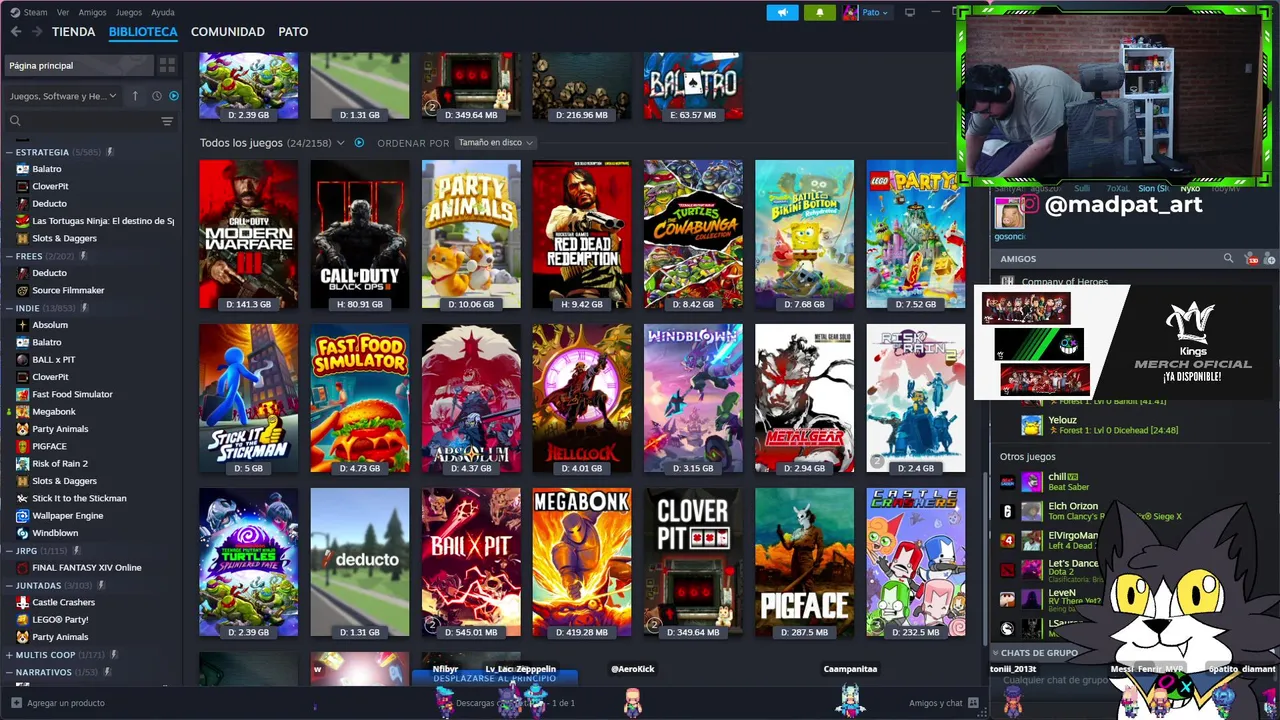Open Fast Food Simulator cover
Screen dimensions: 1280x720
click(360, 398)
